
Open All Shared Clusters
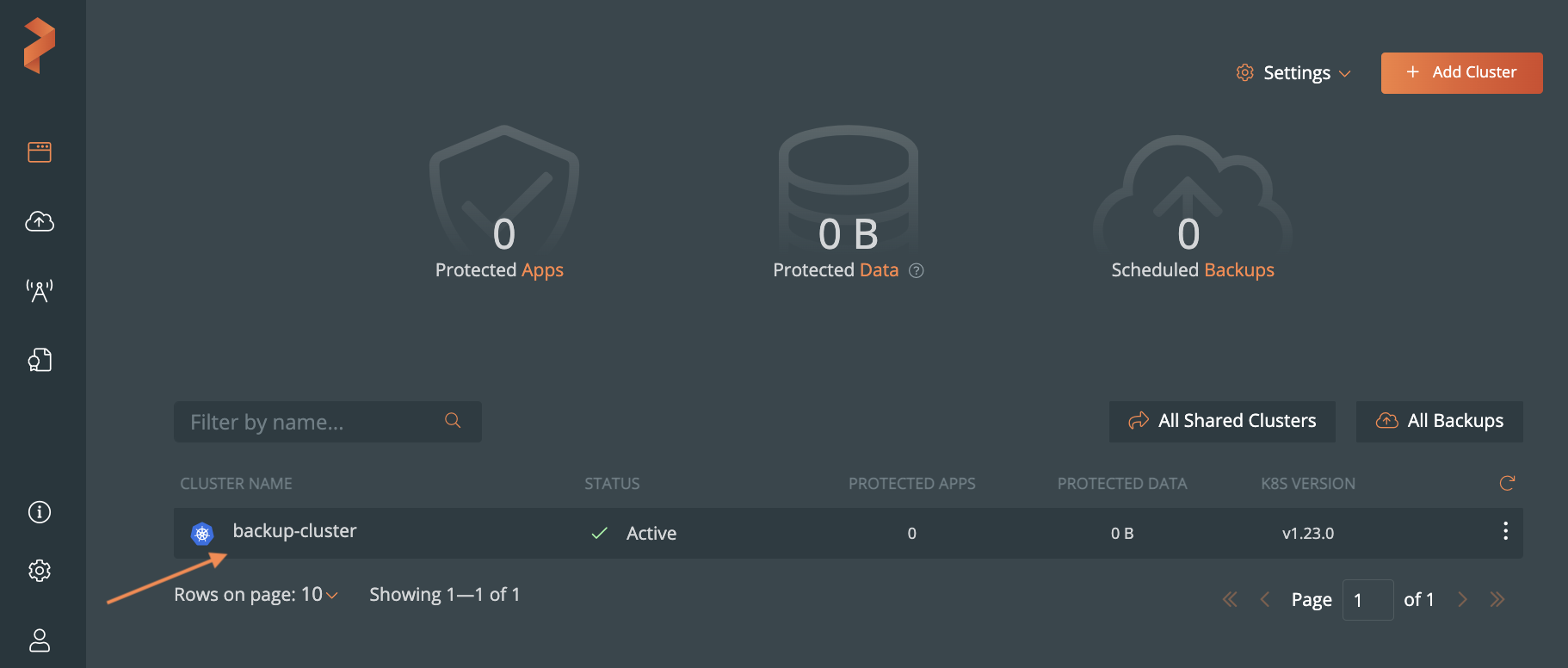coord(1222,421)
